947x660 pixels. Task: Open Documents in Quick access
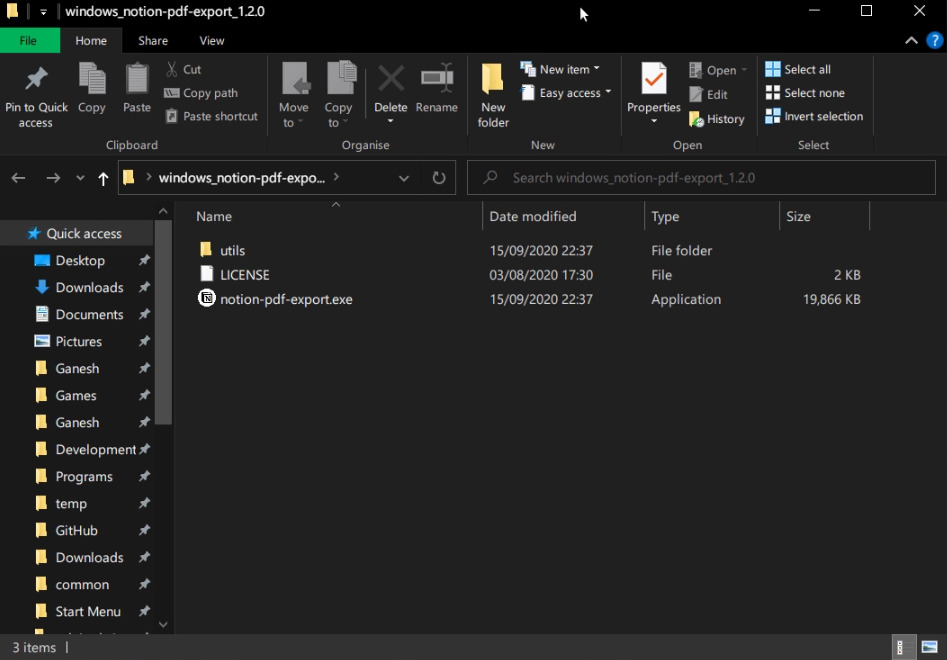tap(89, 314)
